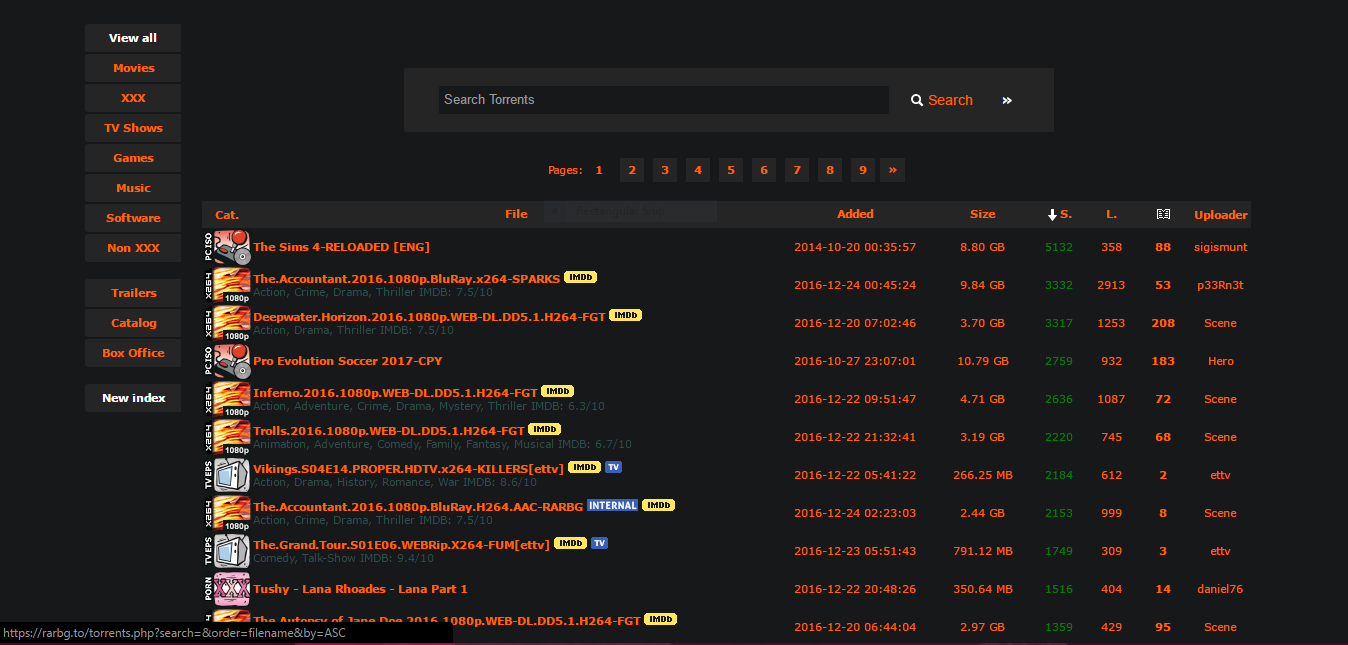Click IMDb badge on Deepwater.Horizon row

click(x=625, y=315)
